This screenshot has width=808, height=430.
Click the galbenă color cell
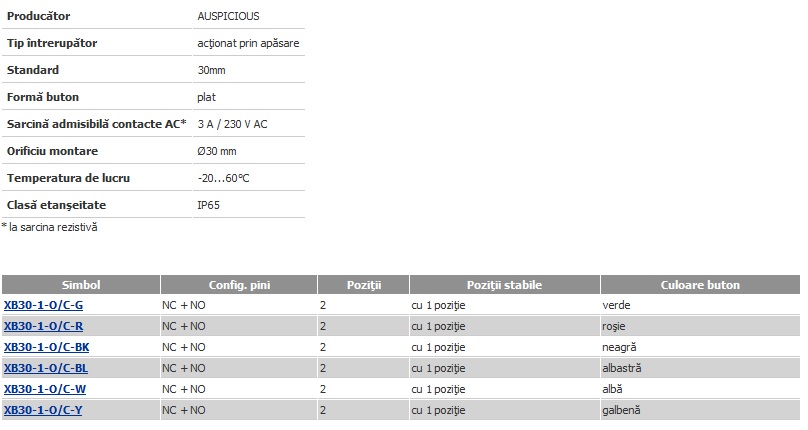(621, 410)
